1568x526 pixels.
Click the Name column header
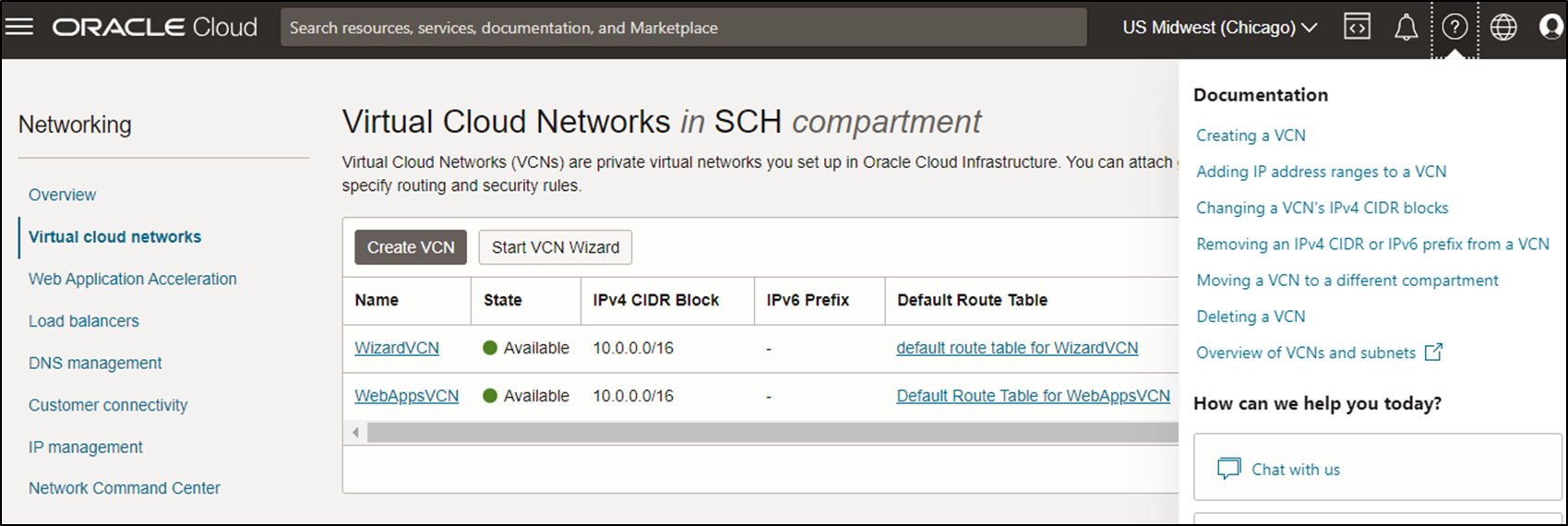[377, 300]
